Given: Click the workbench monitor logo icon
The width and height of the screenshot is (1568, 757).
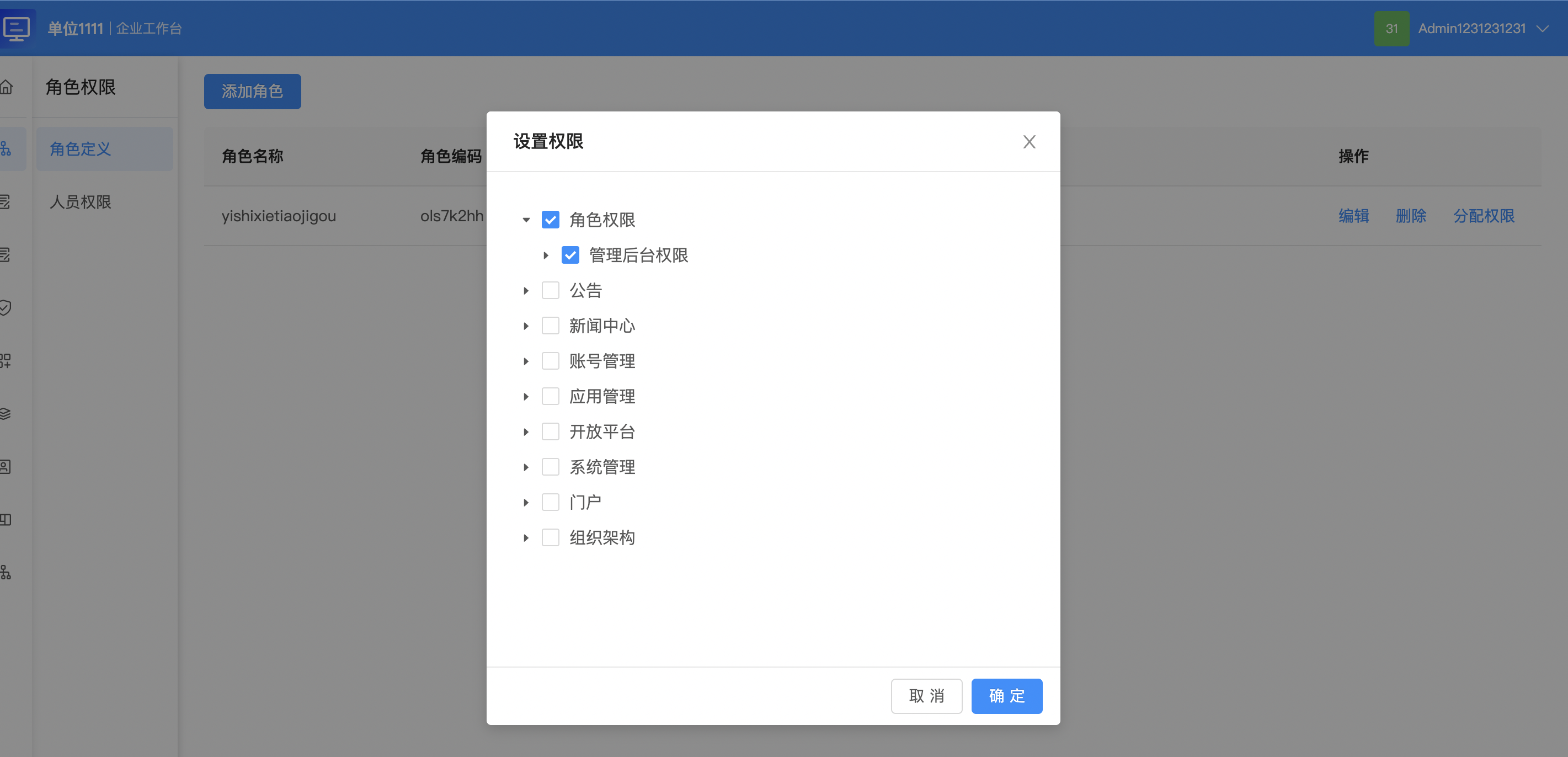Looking at the screenshot, I should pos(16,29).
